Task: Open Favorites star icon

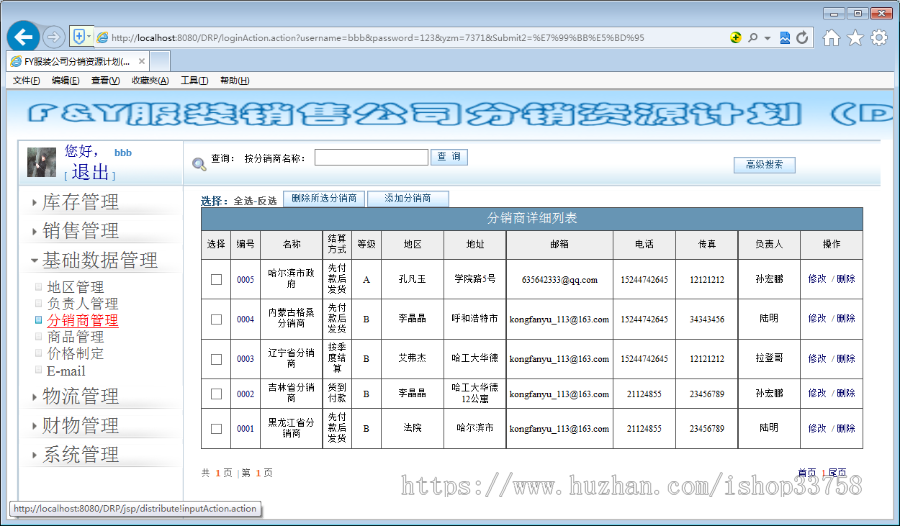Action: pyautogui.click(x=855, y=38)
